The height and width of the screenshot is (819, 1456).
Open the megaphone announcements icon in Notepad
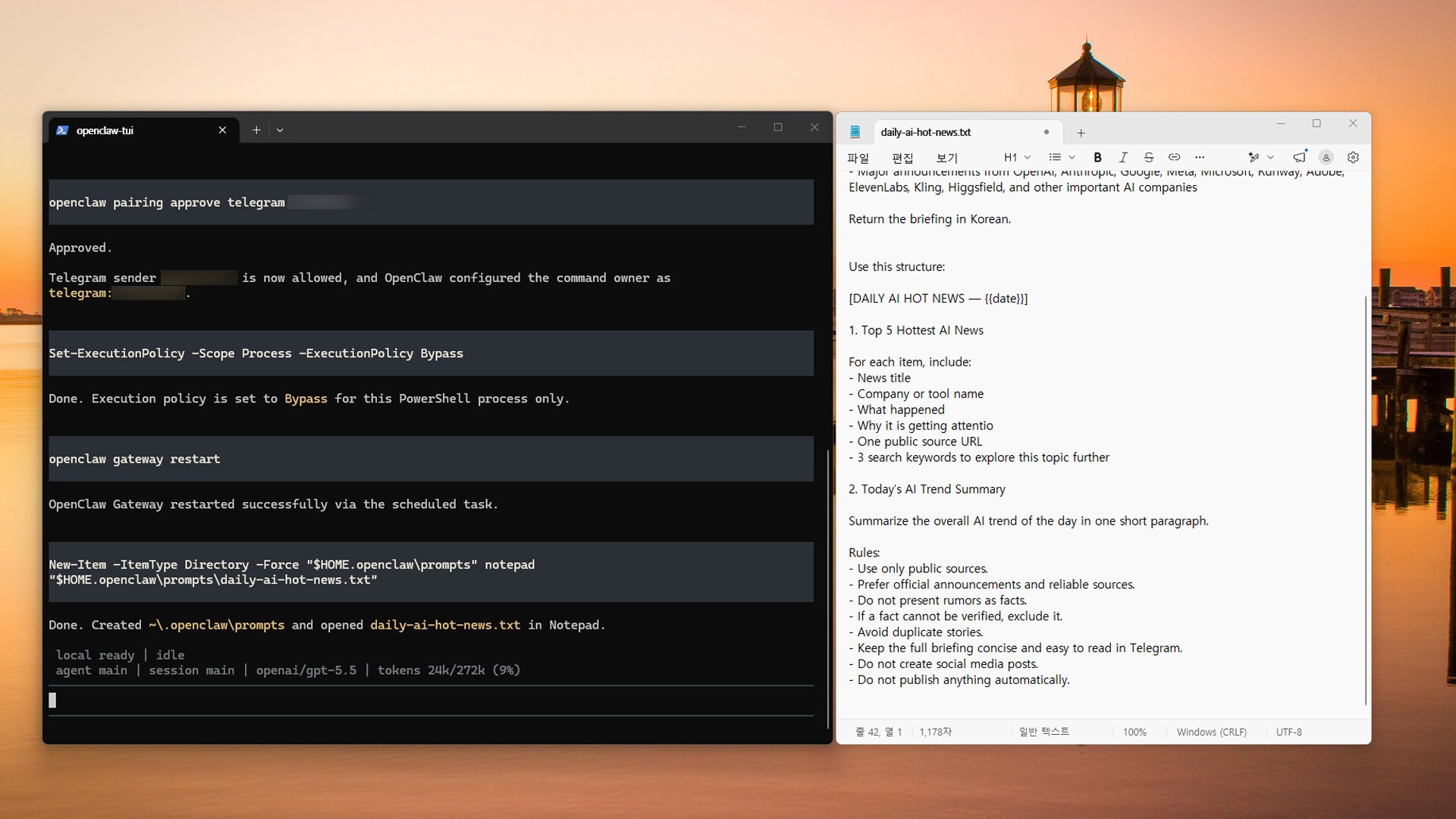[1300, 156]
